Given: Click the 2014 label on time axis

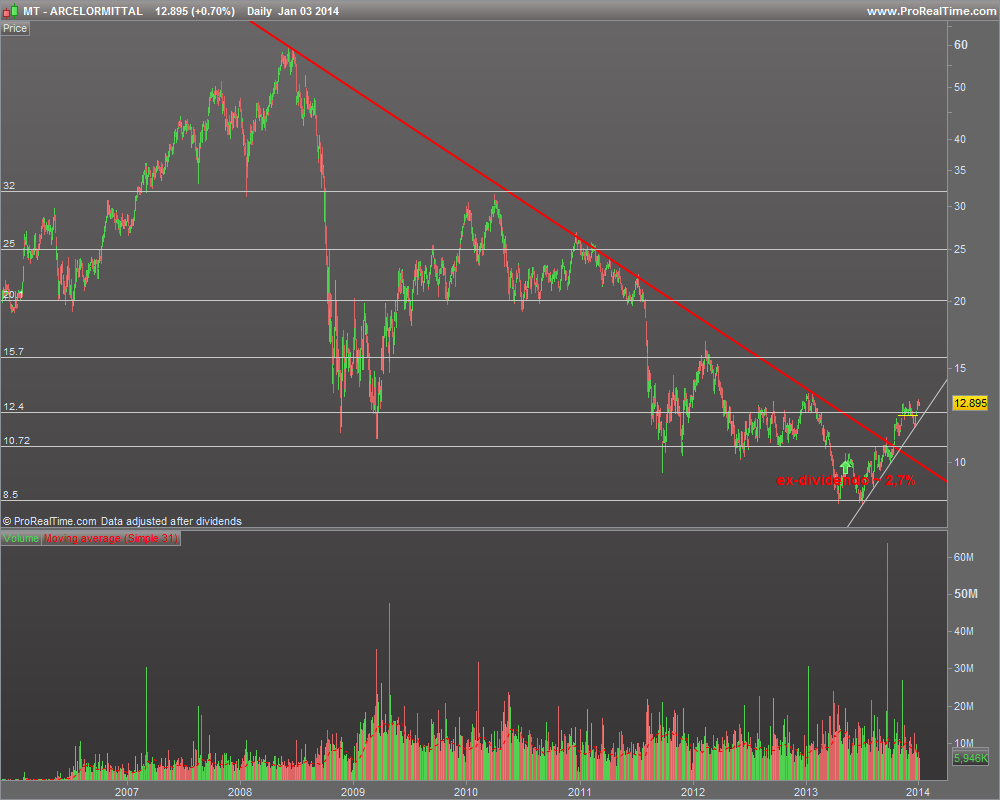Looking at the screenshot, I should tap(918, 792).
